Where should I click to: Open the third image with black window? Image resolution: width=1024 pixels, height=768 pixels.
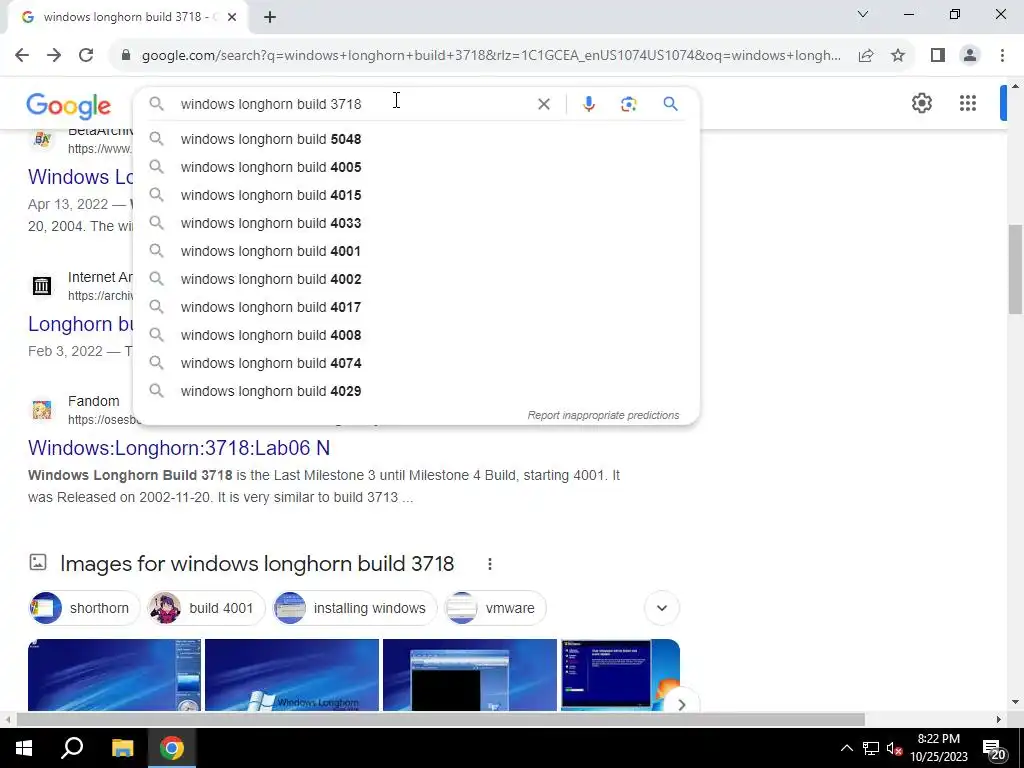[470, 675]
